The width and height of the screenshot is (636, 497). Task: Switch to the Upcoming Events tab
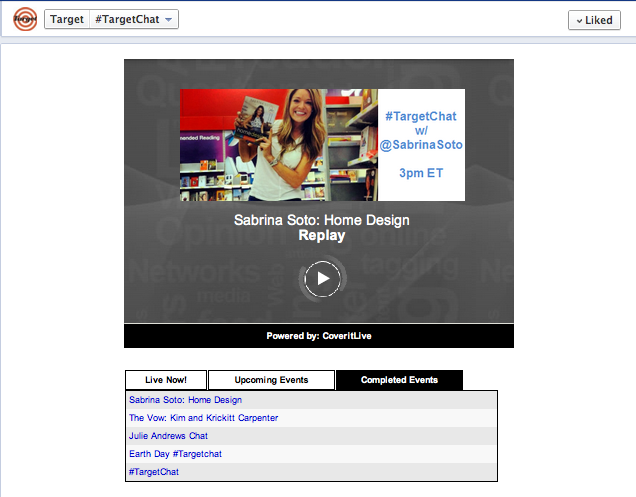[x=271, y=380]
